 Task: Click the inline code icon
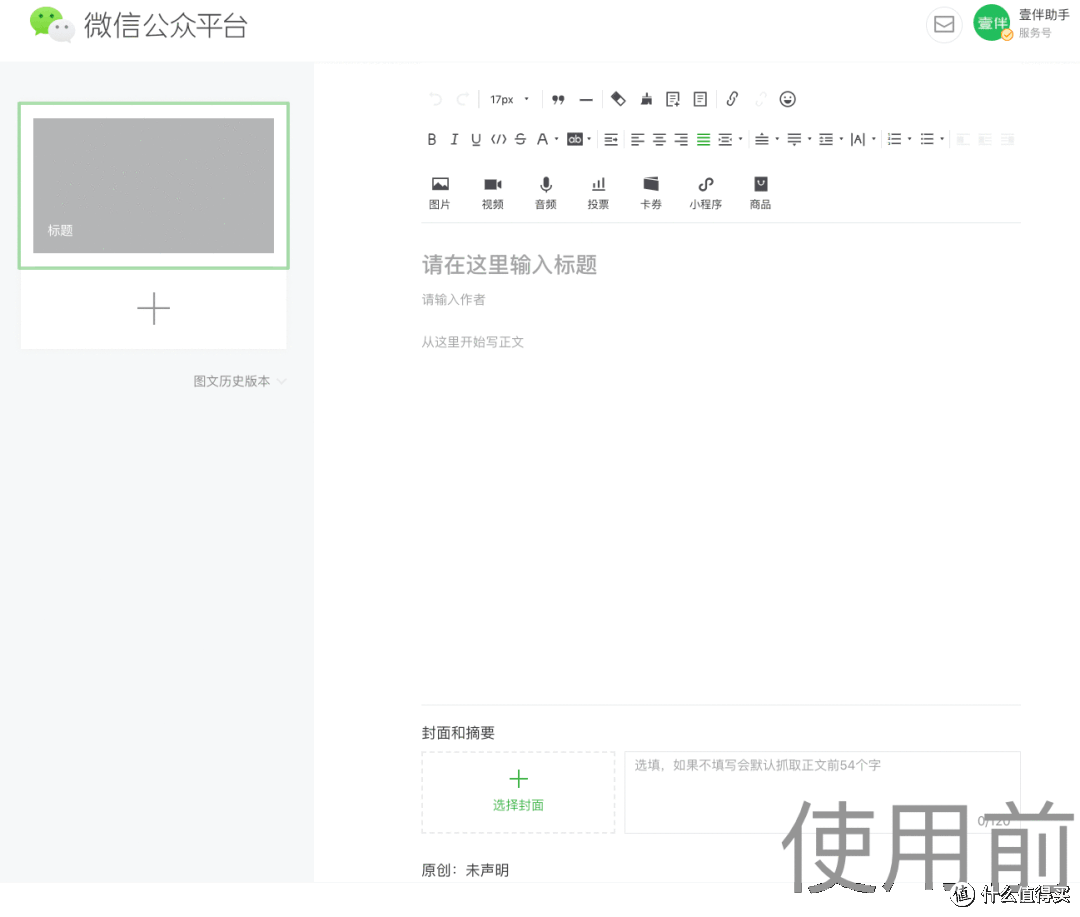click(499, 140)
